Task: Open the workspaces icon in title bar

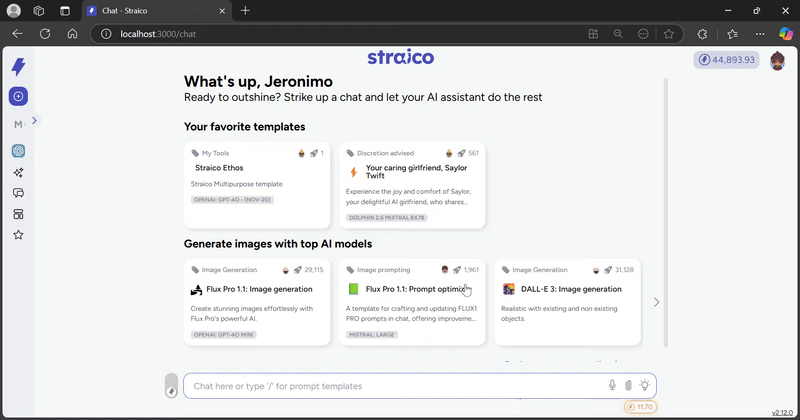Action: click(x=39, y=10)
